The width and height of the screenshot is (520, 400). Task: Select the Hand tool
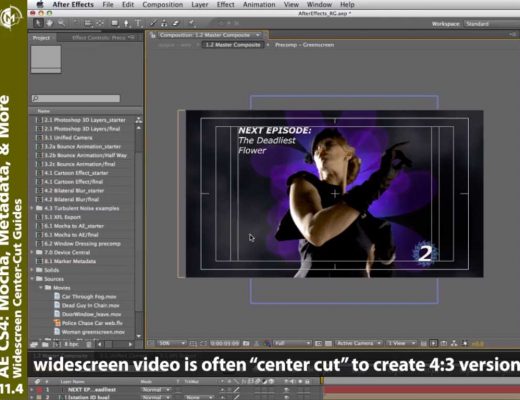point(49,23)
